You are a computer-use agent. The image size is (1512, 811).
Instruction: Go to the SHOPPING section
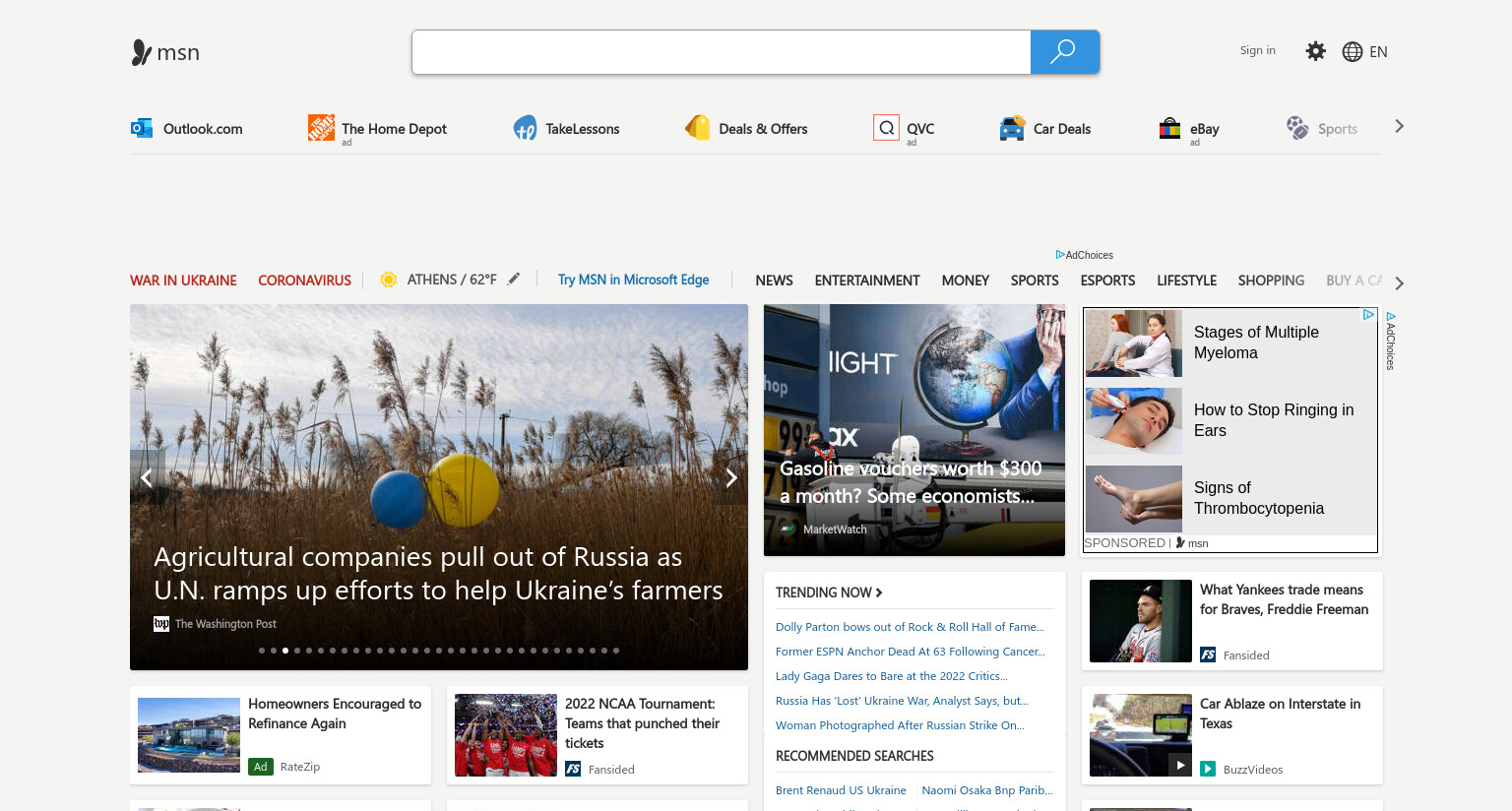pos(1271,281)
